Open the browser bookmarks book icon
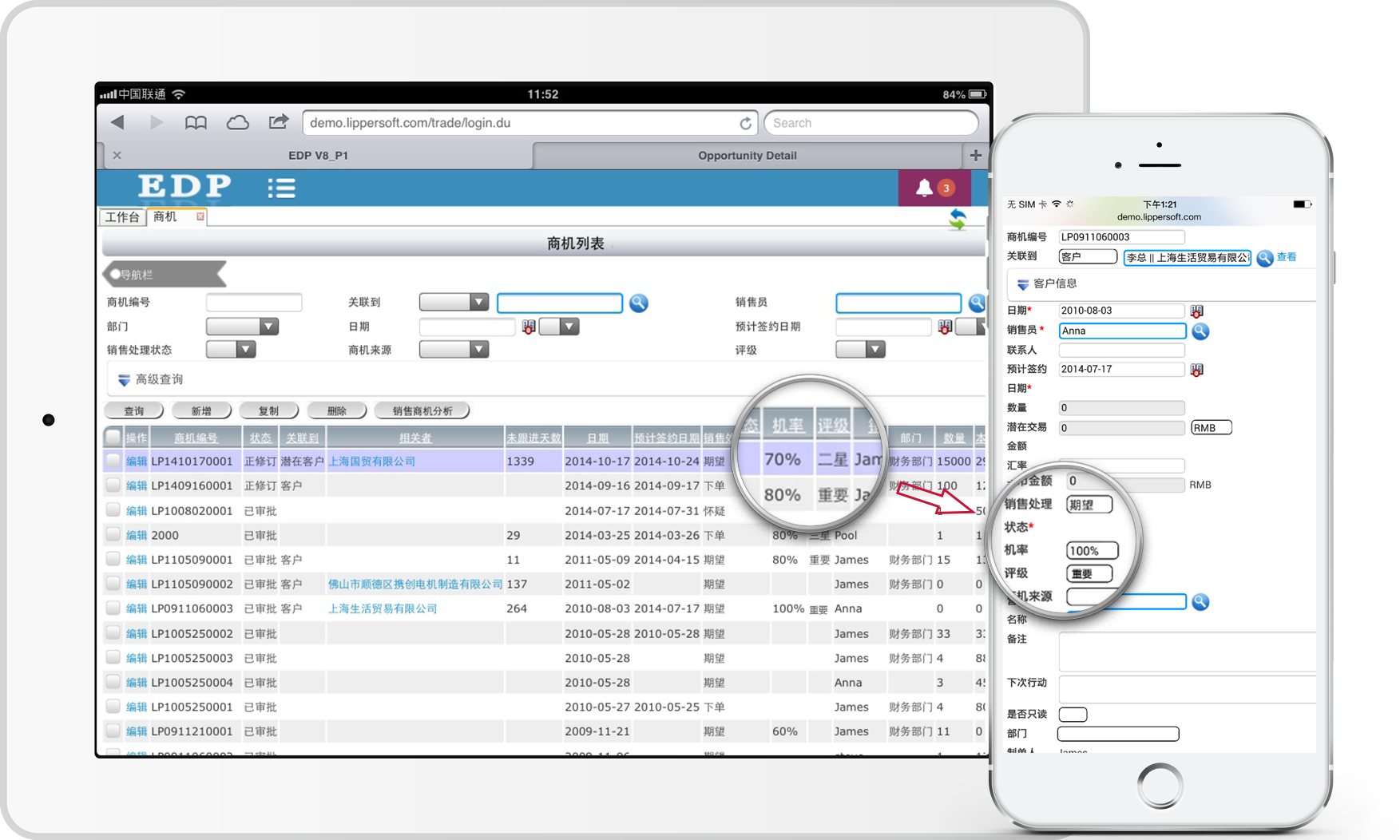The image size is (1400, 840). pyautogui.click(x=196, y=123)
